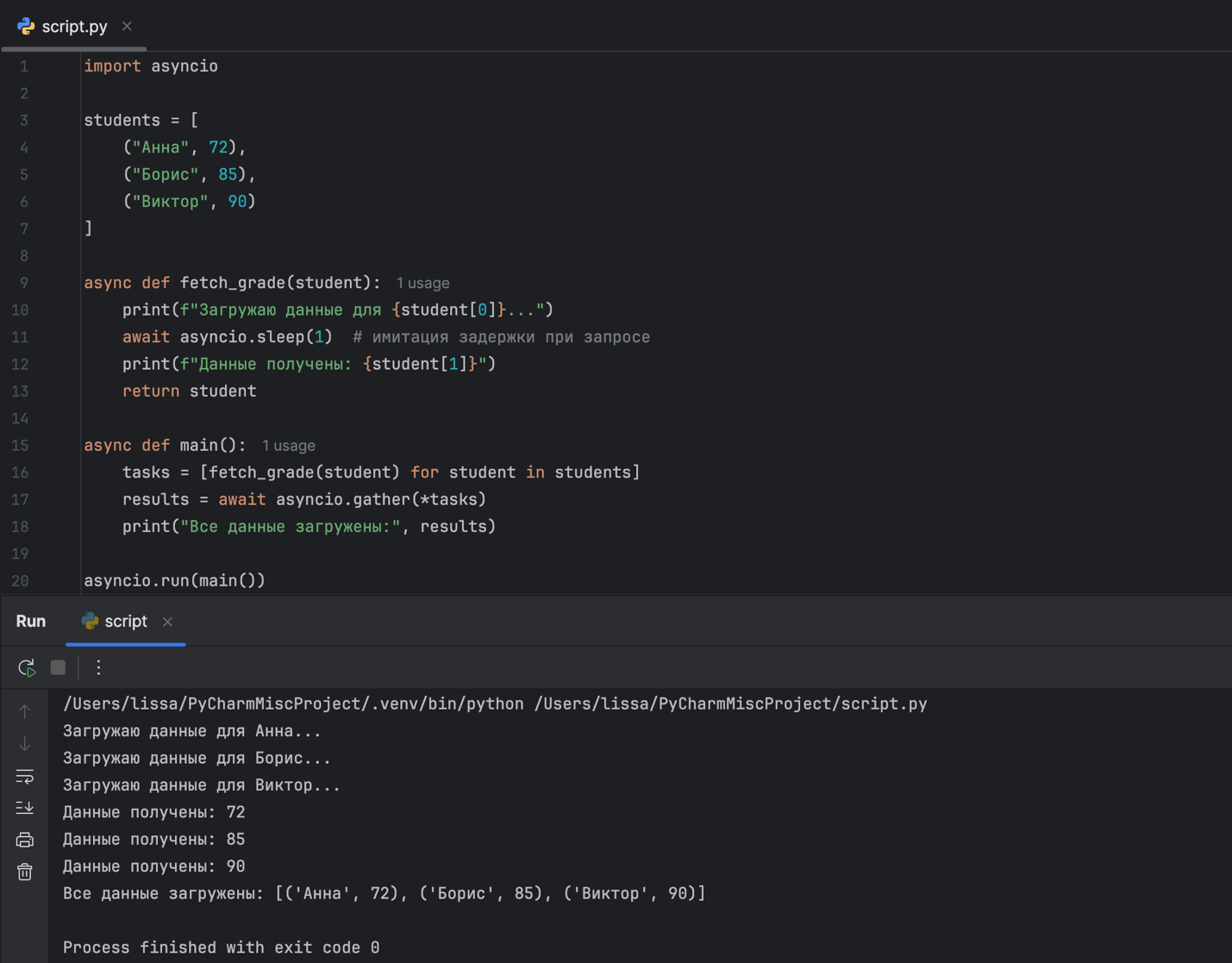The height and width of the screenshot is (963, 1232).
Task: Open the run toolbar more options menu
Action: coord(98,667)
